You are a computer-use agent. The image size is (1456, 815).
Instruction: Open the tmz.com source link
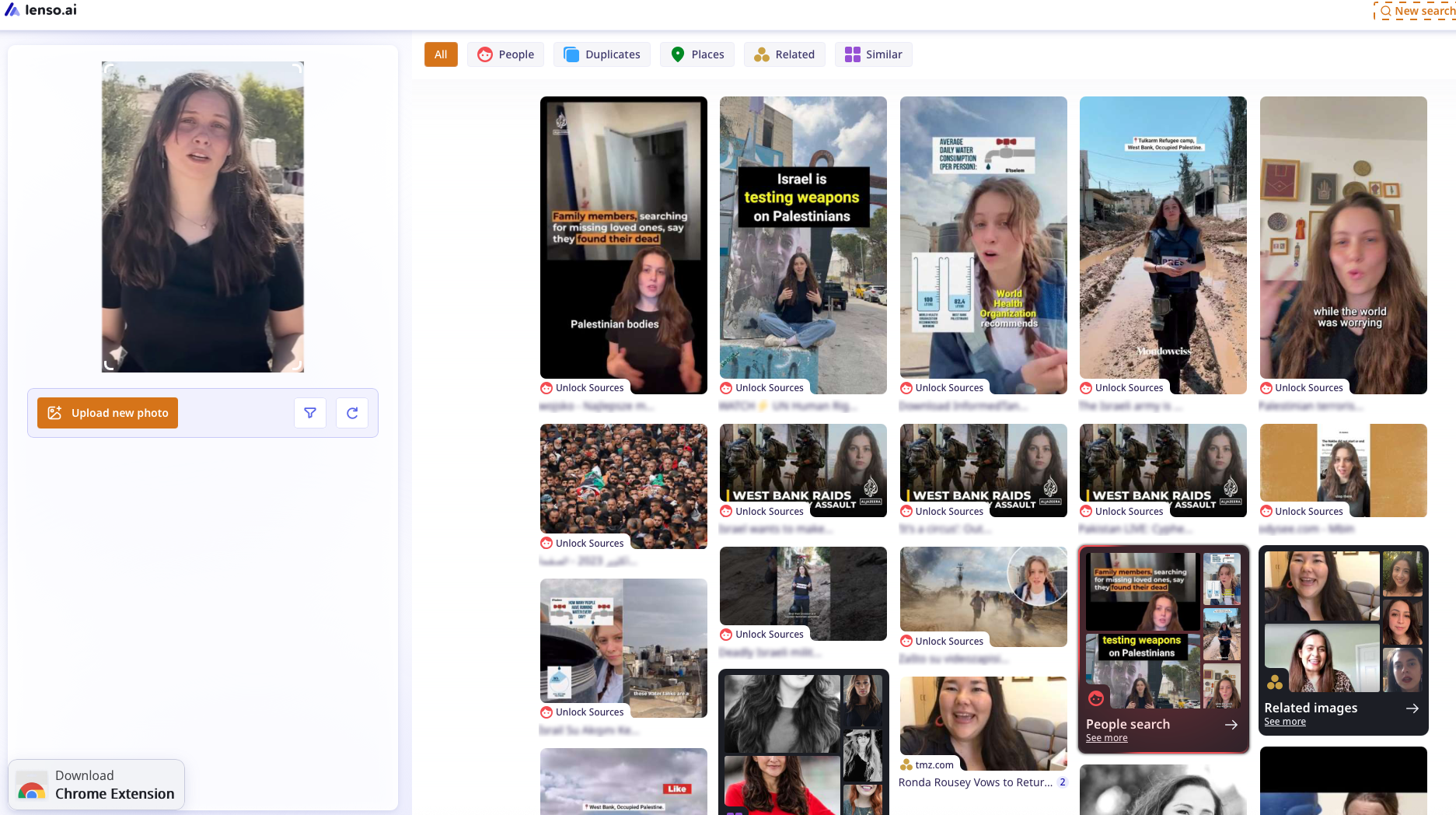[927, 765]
